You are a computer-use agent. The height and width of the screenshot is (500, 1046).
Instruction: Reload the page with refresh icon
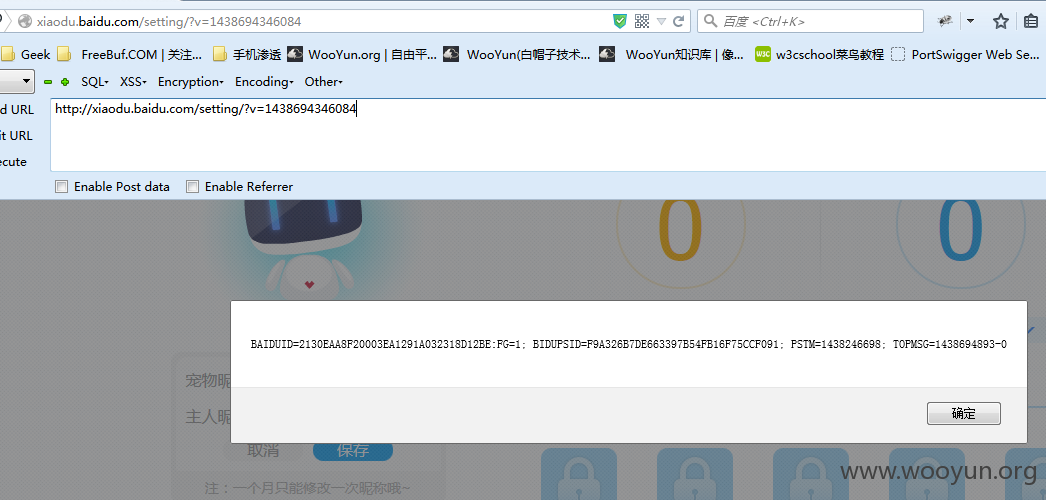tap(678, 21)
